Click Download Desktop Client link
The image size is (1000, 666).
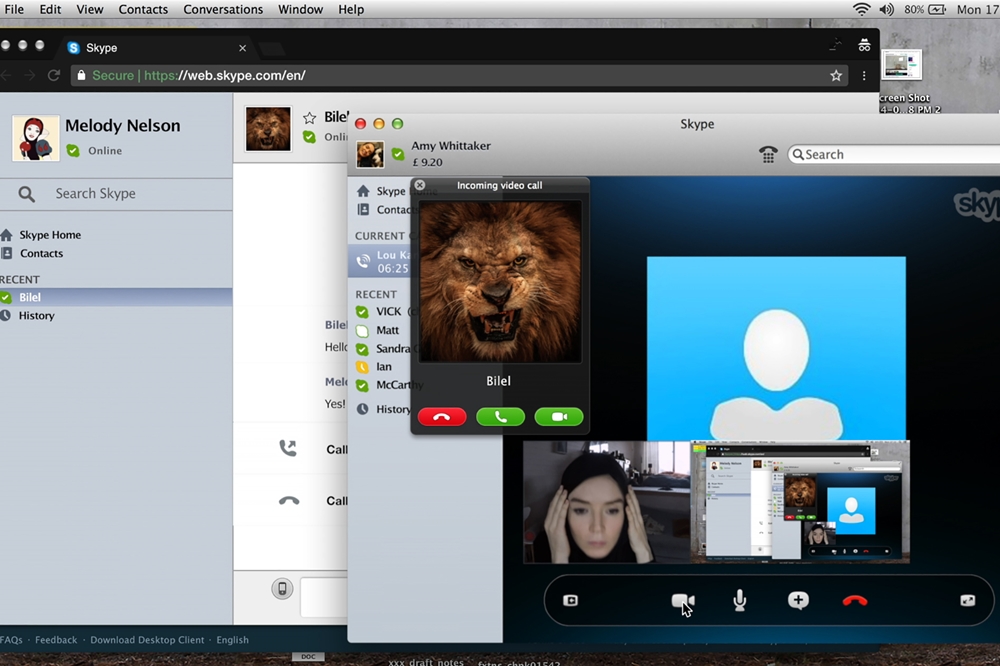point(147,640)
